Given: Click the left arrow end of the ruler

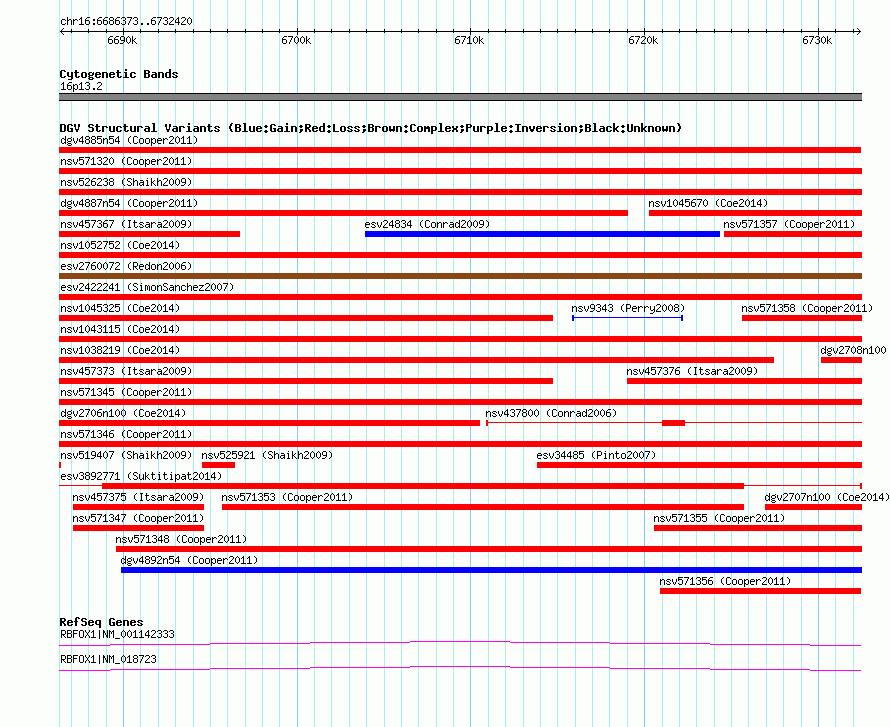Looking at the screenshot, I should click(62, 31).
